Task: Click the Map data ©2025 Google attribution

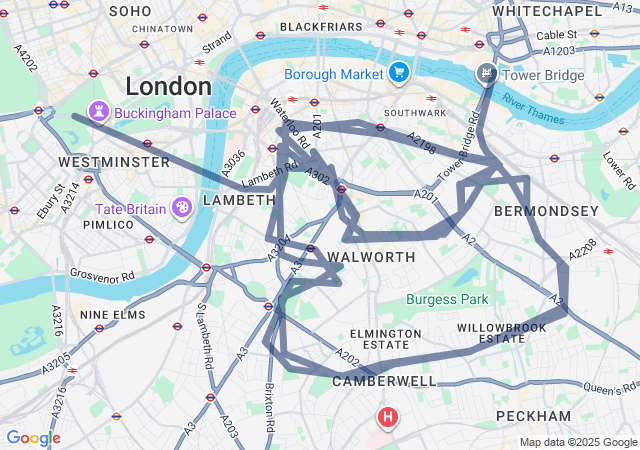Action: [x=579, y=442]
